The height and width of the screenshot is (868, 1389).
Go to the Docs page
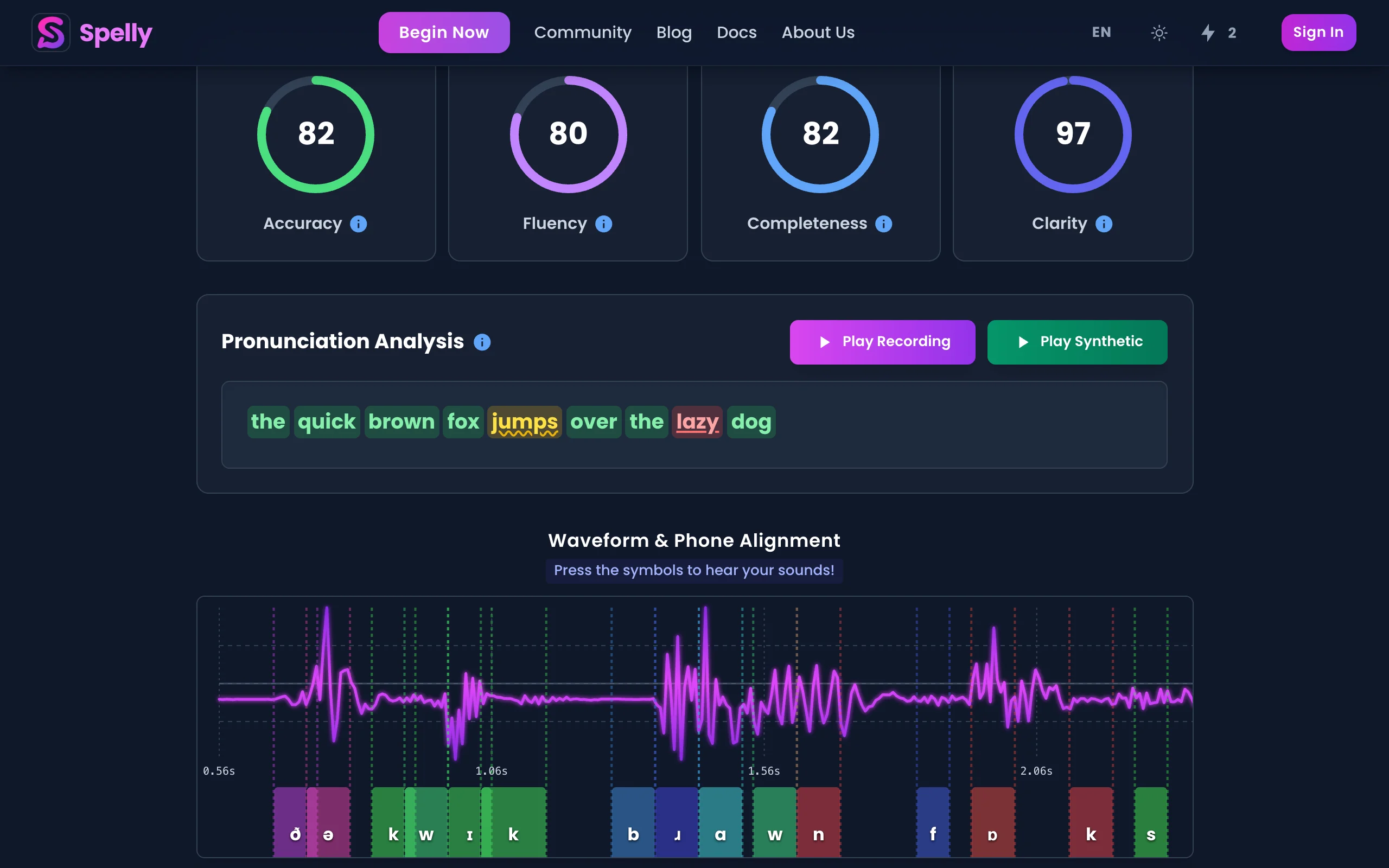[x=736, y=33]
